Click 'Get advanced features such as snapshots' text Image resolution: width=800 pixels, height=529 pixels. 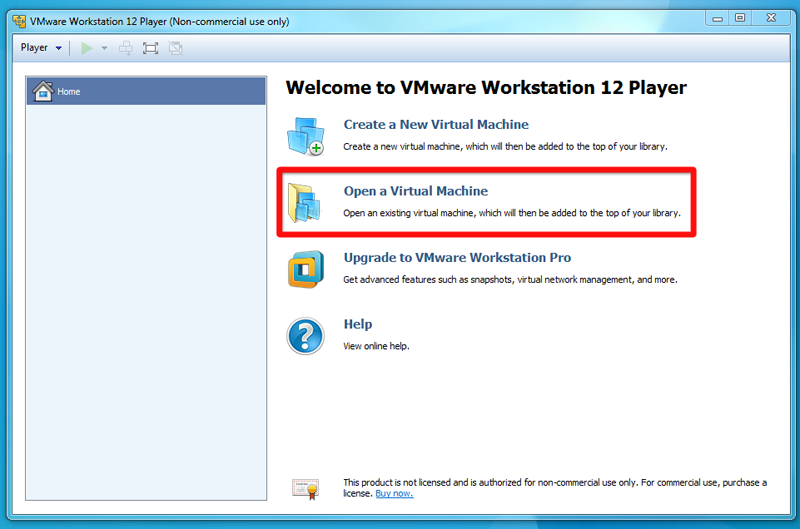[510, 280]
